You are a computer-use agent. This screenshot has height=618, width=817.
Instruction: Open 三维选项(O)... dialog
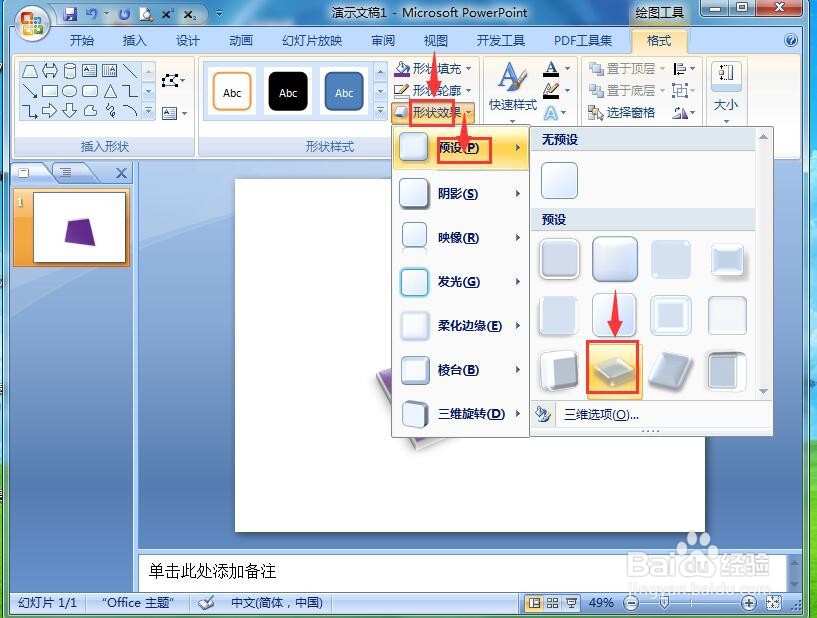click(601, 415)
